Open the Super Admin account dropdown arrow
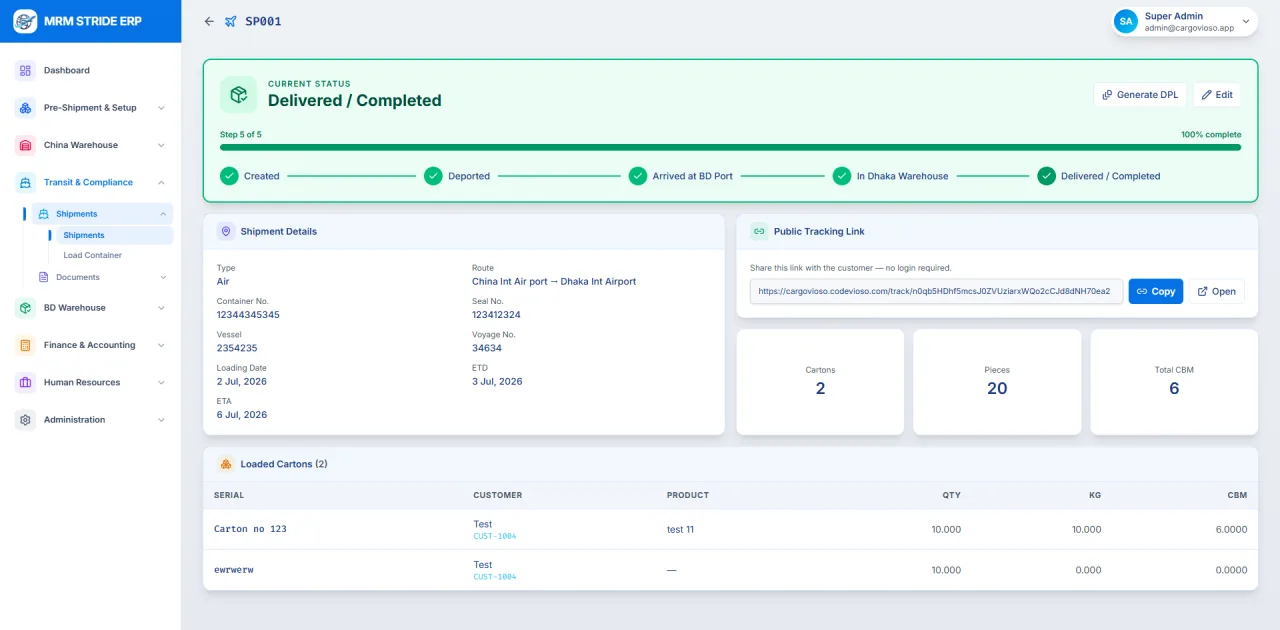1280x630 pixels. point(1246,21)
